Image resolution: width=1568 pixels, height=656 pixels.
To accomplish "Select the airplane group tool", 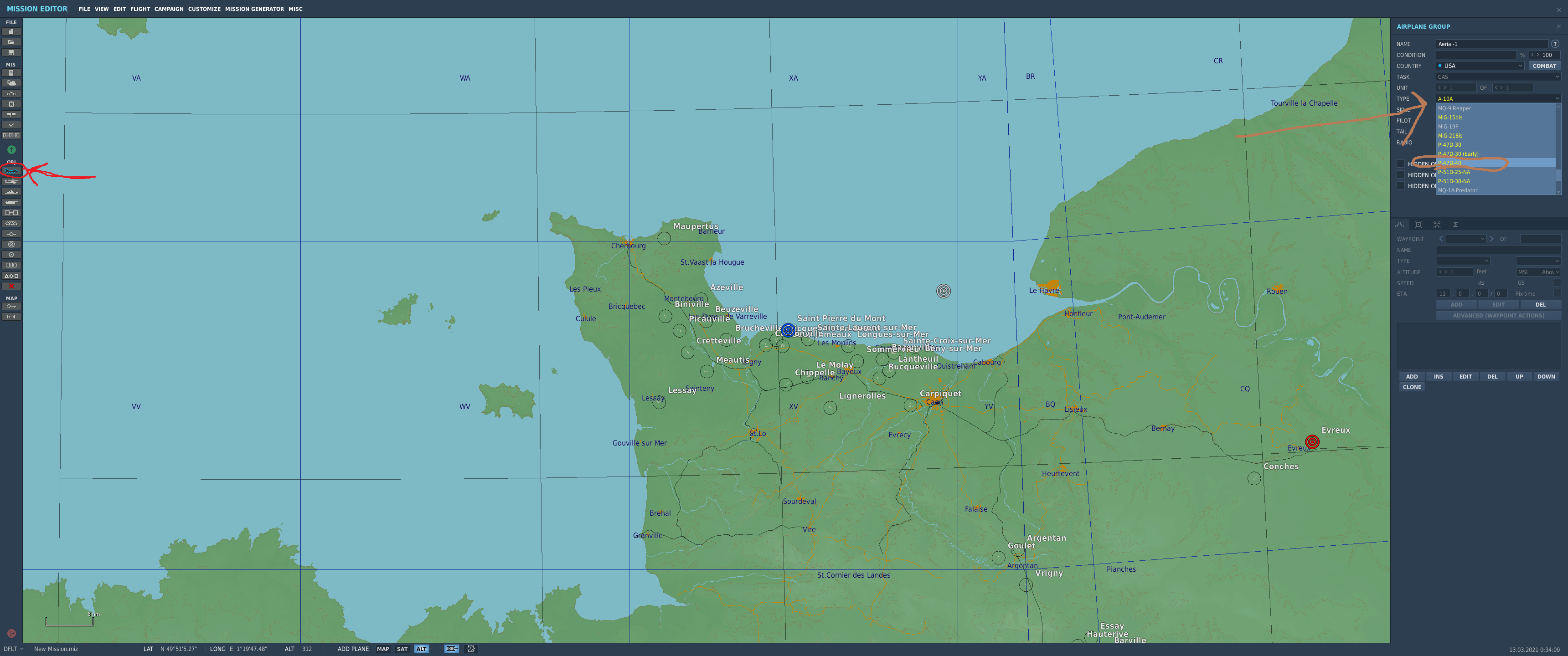I will (11, 171).
